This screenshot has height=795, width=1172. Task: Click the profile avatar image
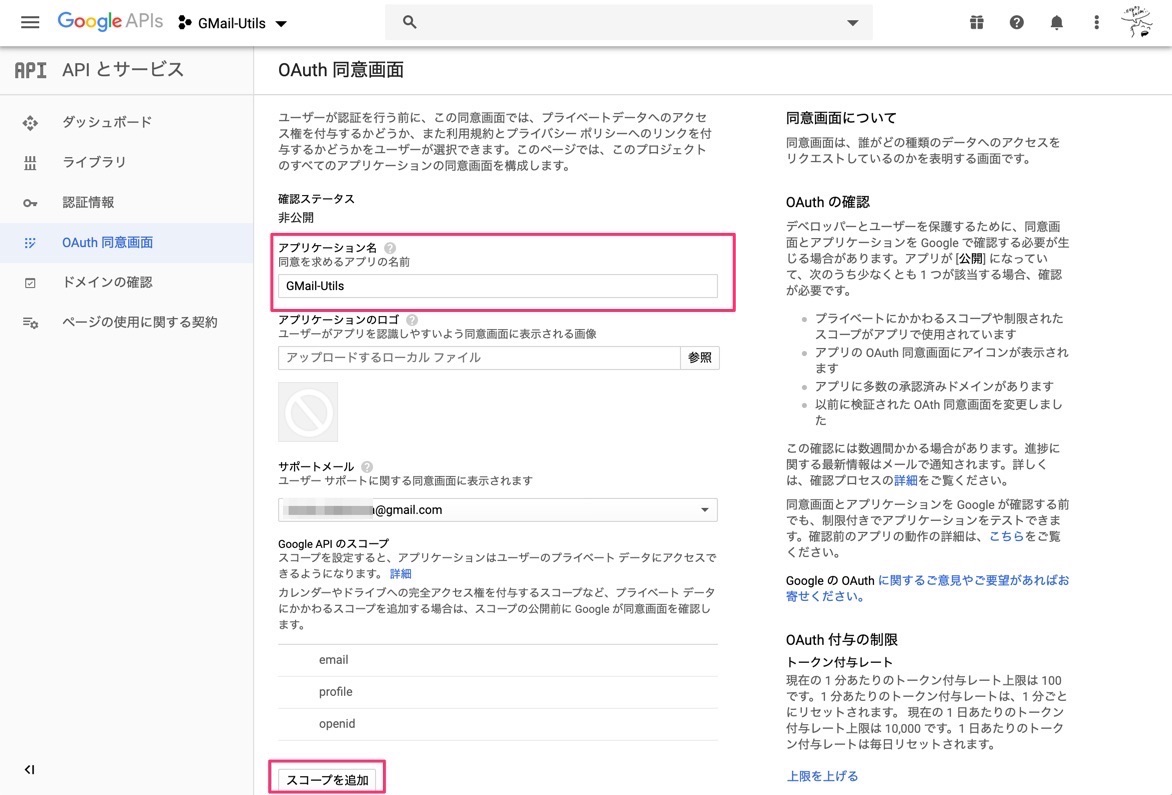tap(1138, 21)
